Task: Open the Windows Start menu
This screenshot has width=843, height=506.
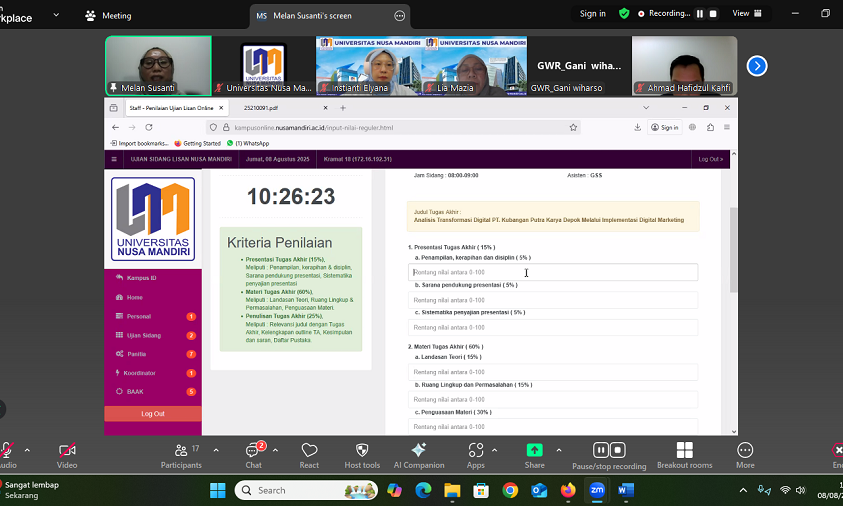Action: 217,490
